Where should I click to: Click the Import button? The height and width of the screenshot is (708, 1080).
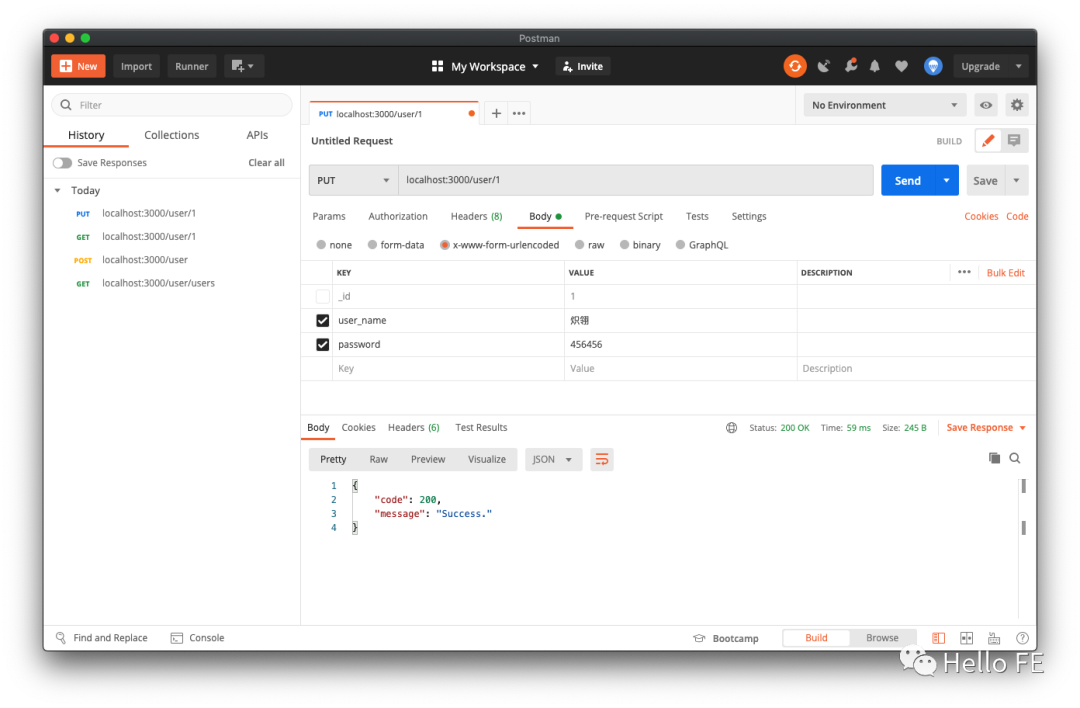[x=136, y=66]
